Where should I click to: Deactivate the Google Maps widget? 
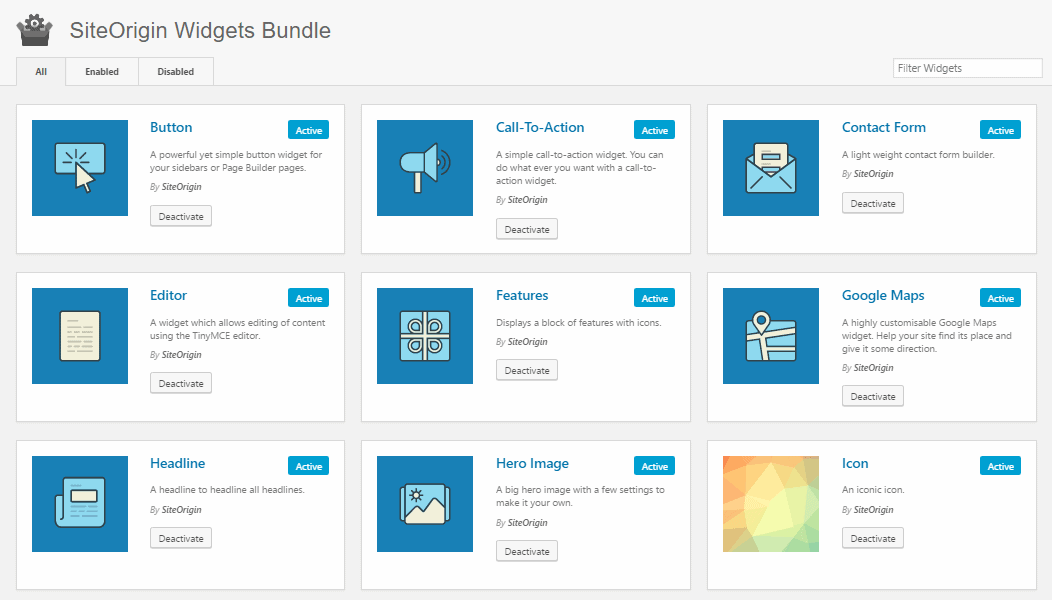coord(873,397)
